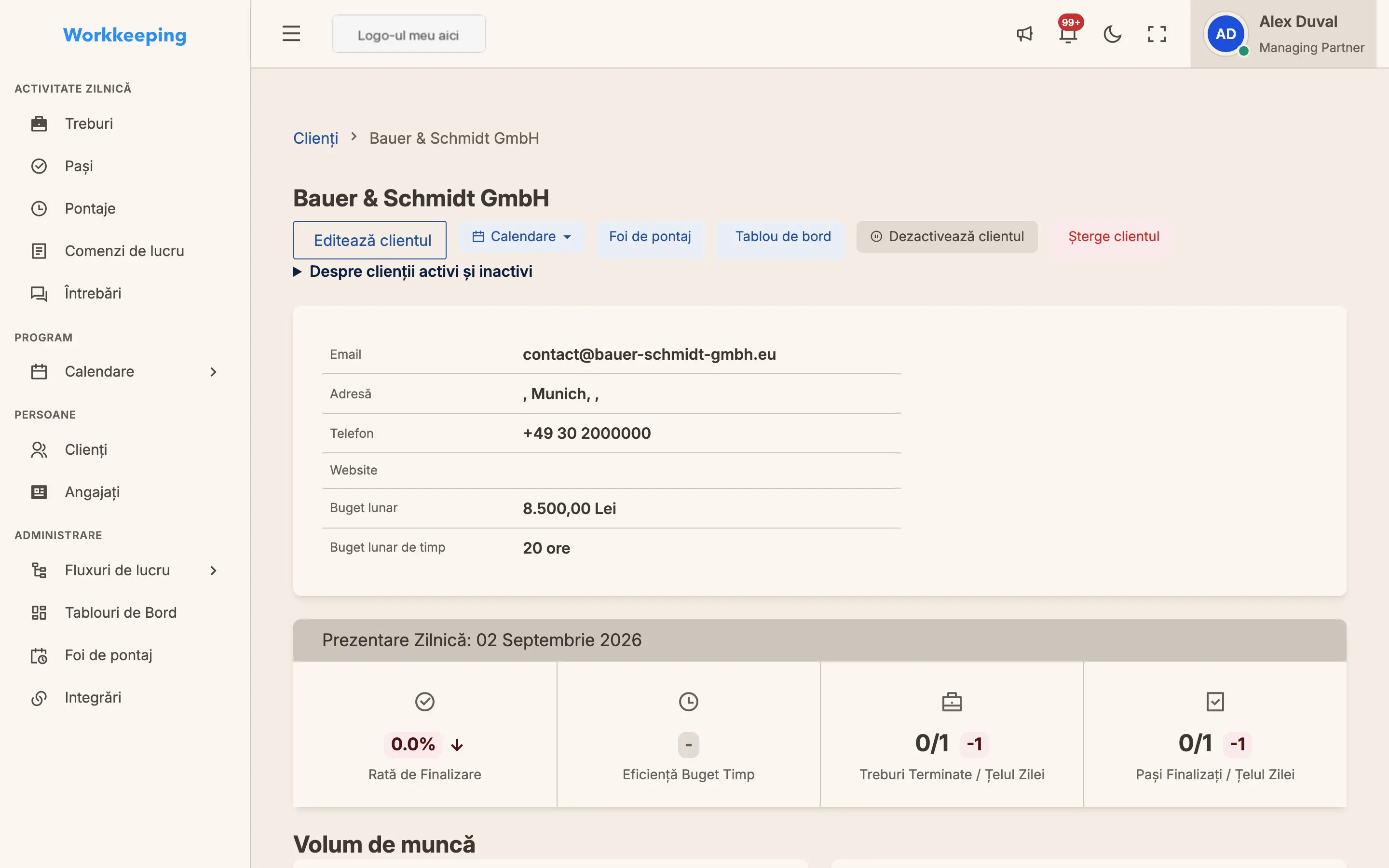Expand the Fluxuri de lucru chevron

point(214,570)
